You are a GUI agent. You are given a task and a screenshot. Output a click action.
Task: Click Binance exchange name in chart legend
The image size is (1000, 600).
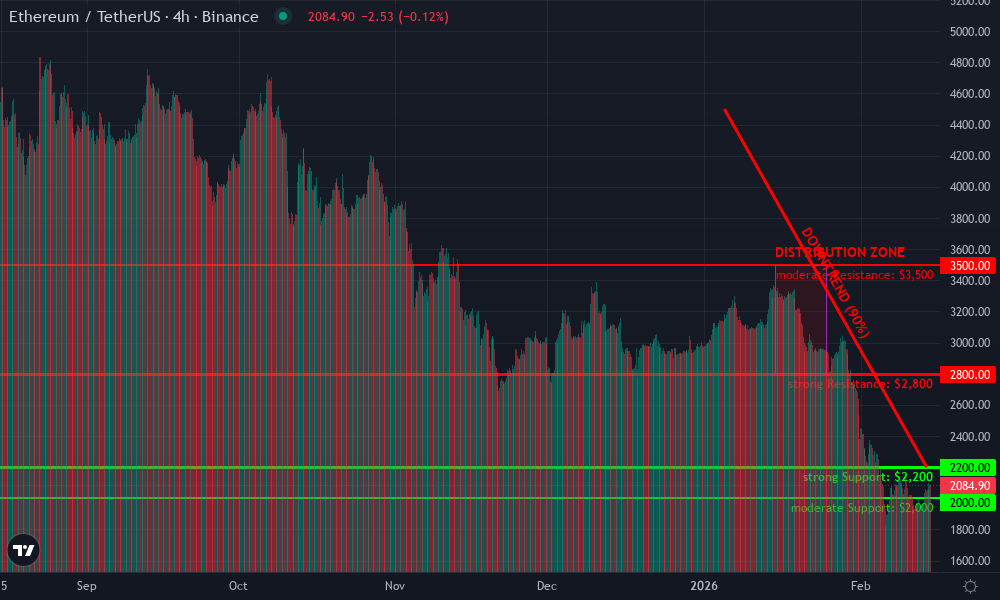(230, 17)
